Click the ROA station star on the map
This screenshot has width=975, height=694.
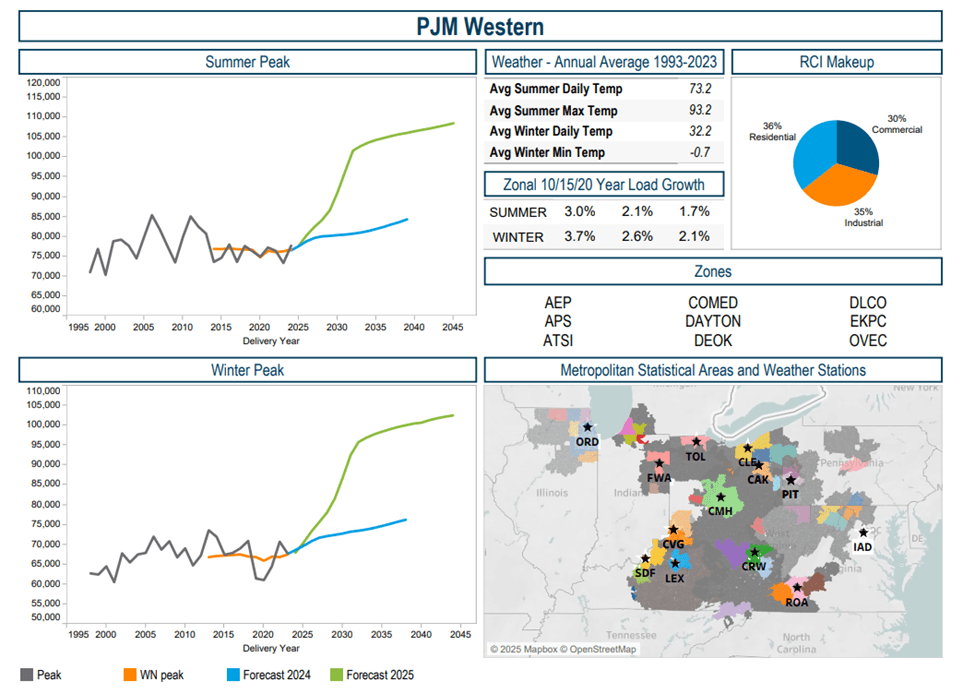tap(798, 586)
